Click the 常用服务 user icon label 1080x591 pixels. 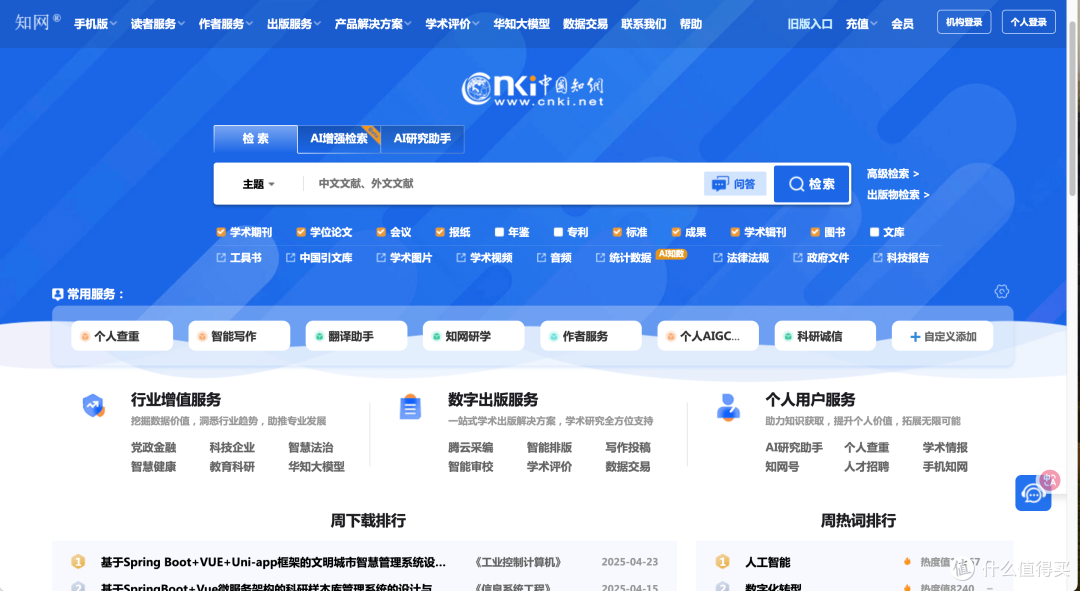pyautogui.click(x=58, y=294)
